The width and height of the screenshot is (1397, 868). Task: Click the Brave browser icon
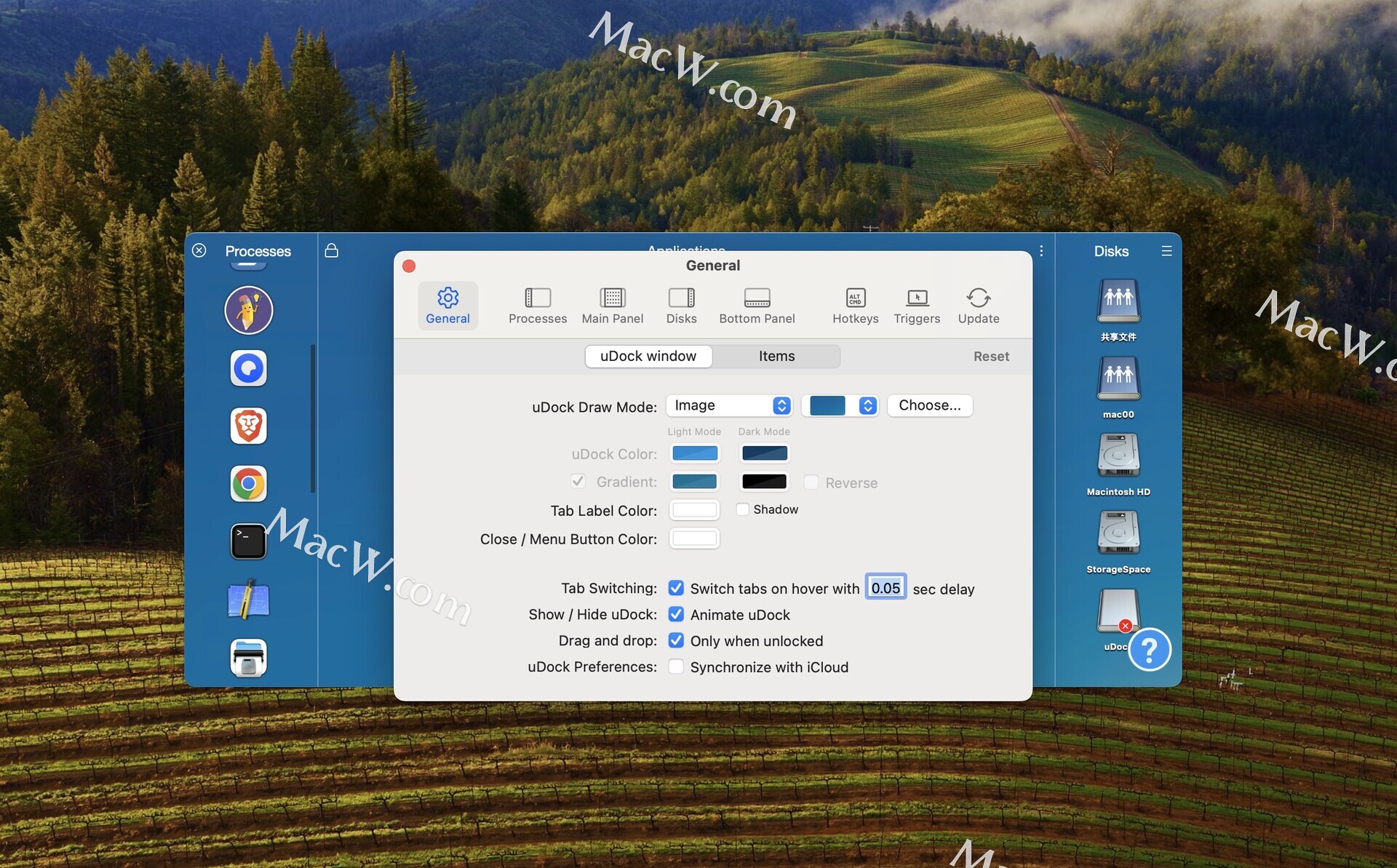click(x=248, y=426)
